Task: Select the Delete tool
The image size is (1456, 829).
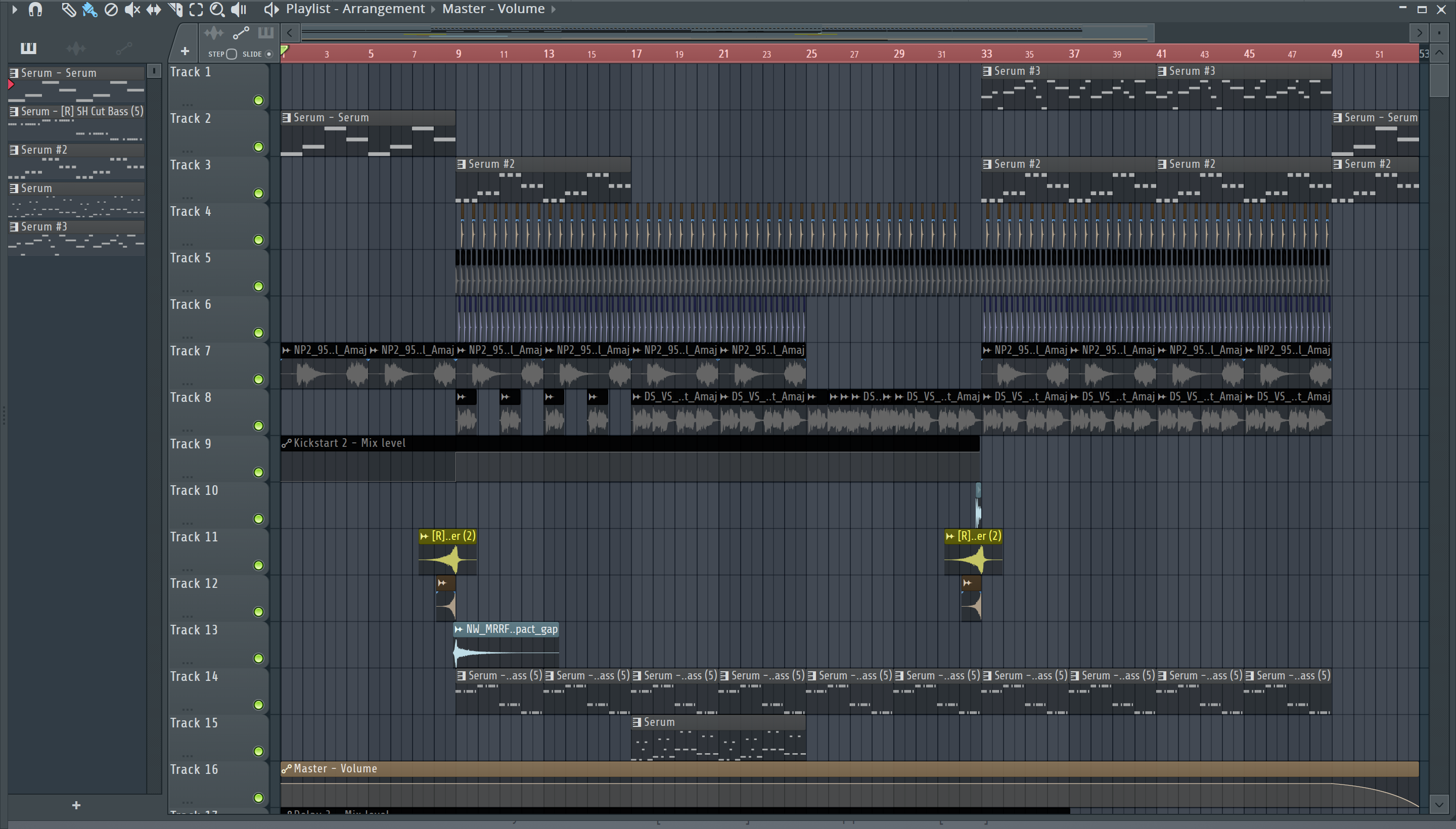Action: pos(111,9)
